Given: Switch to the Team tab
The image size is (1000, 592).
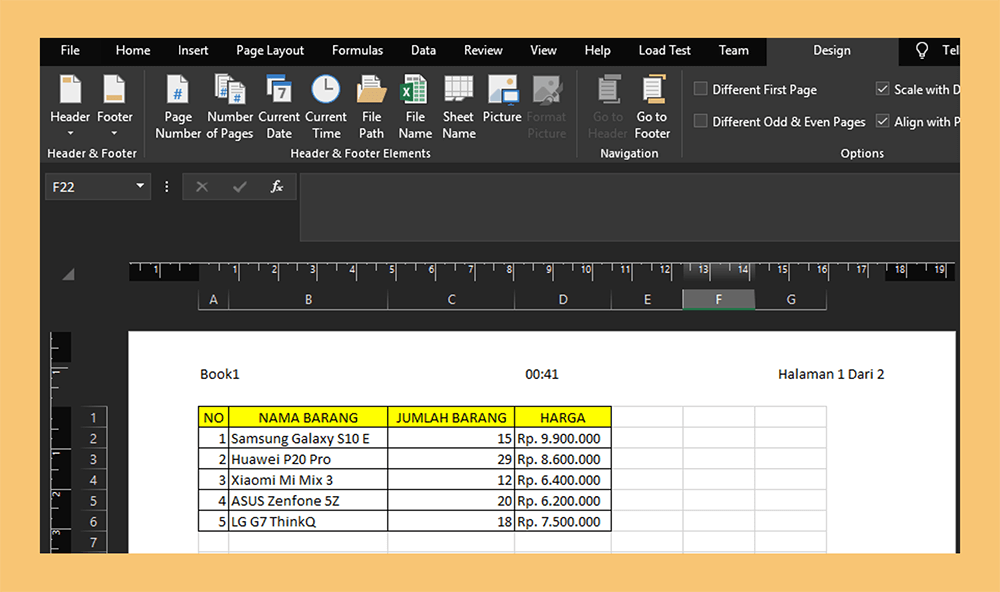Looking at the screenshot, I should coord(733,50).
